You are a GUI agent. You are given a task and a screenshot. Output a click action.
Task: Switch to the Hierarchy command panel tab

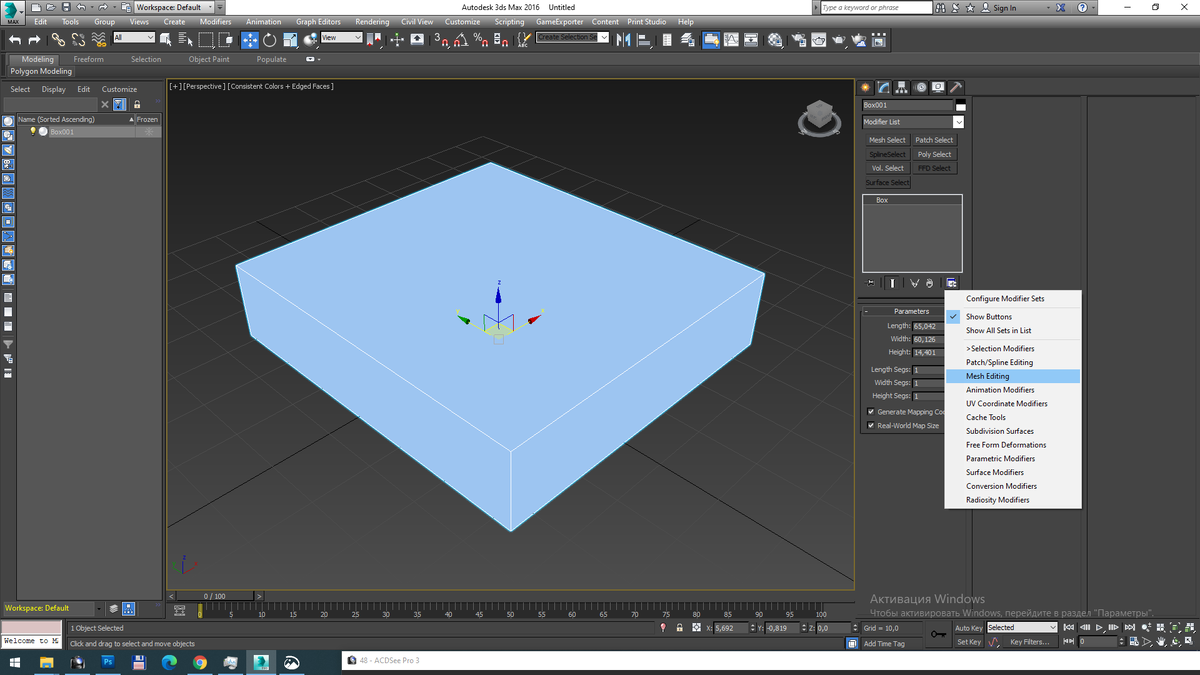[902, 87]
